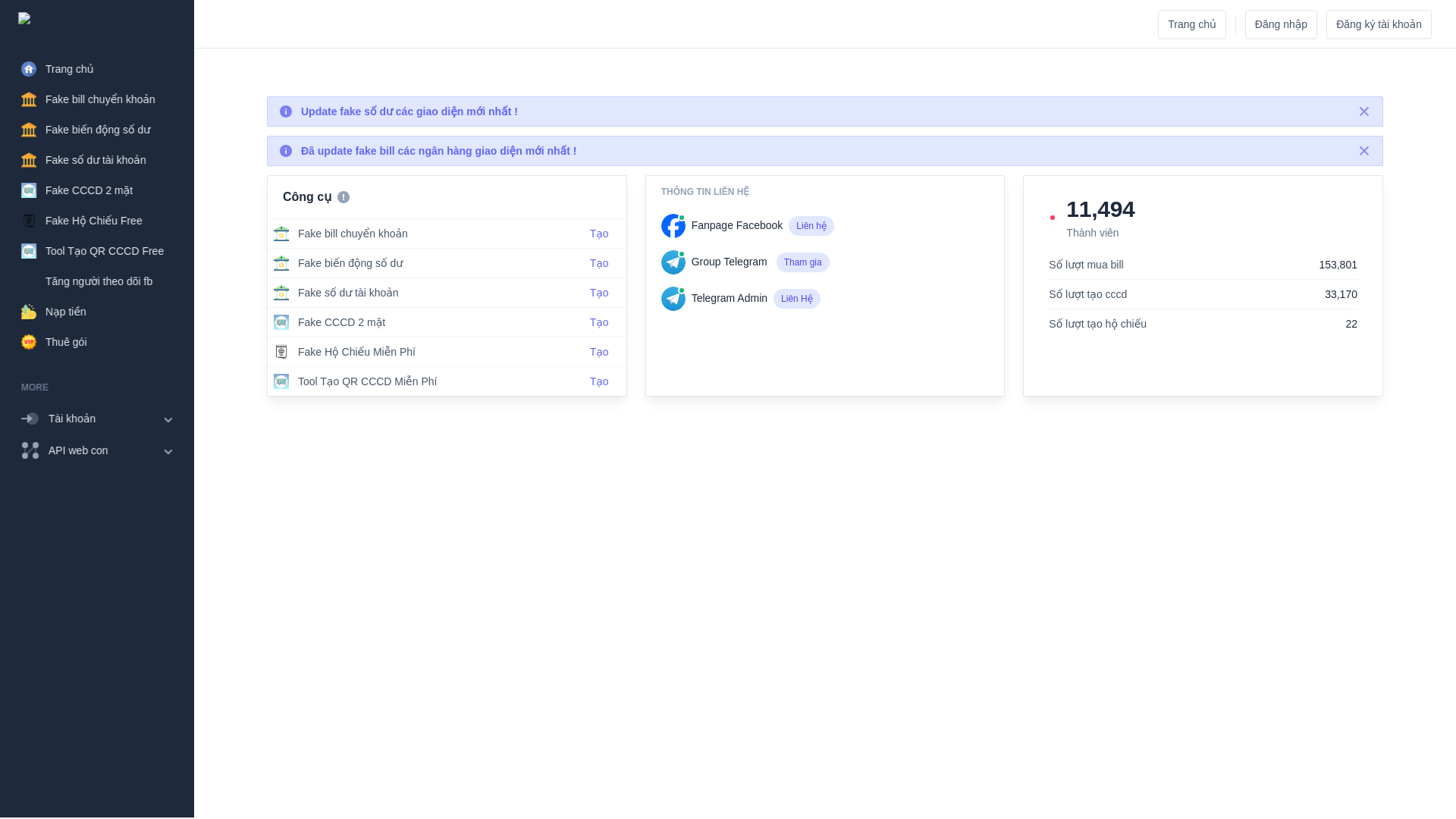Click Tạo for Tool Tạo QR CCCD Miễn Phí
The height and width of the screenshot is (819, 1456).
(599, 381)
